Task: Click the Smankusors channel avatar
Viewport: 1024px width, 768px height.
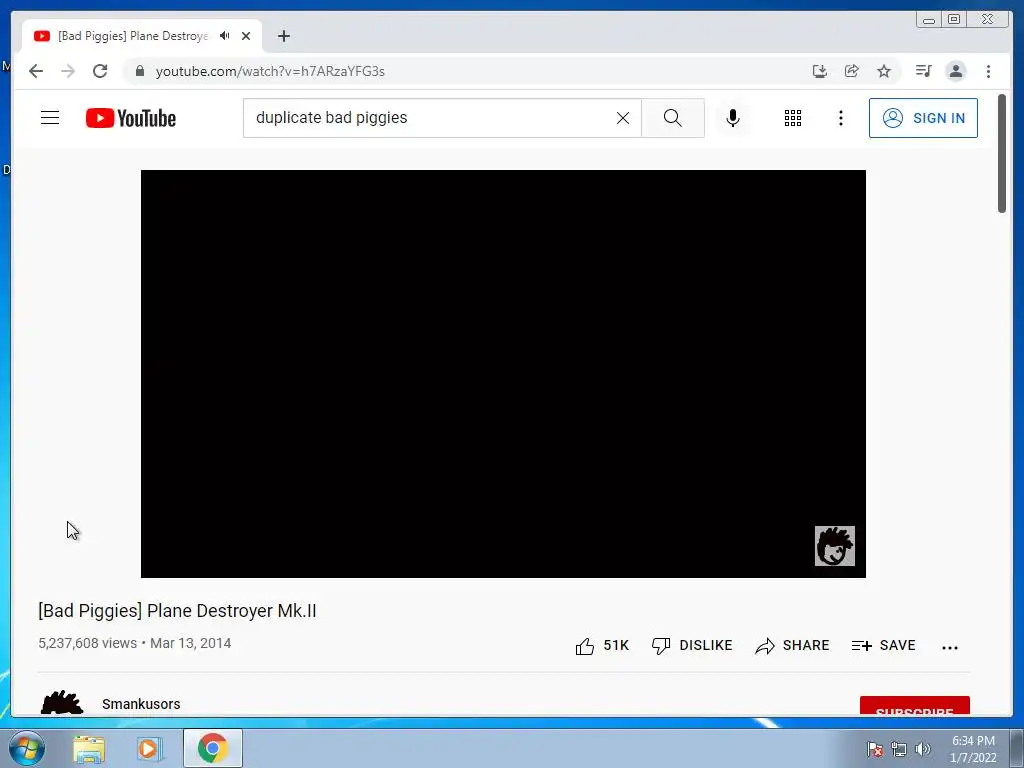Action: 62,703
